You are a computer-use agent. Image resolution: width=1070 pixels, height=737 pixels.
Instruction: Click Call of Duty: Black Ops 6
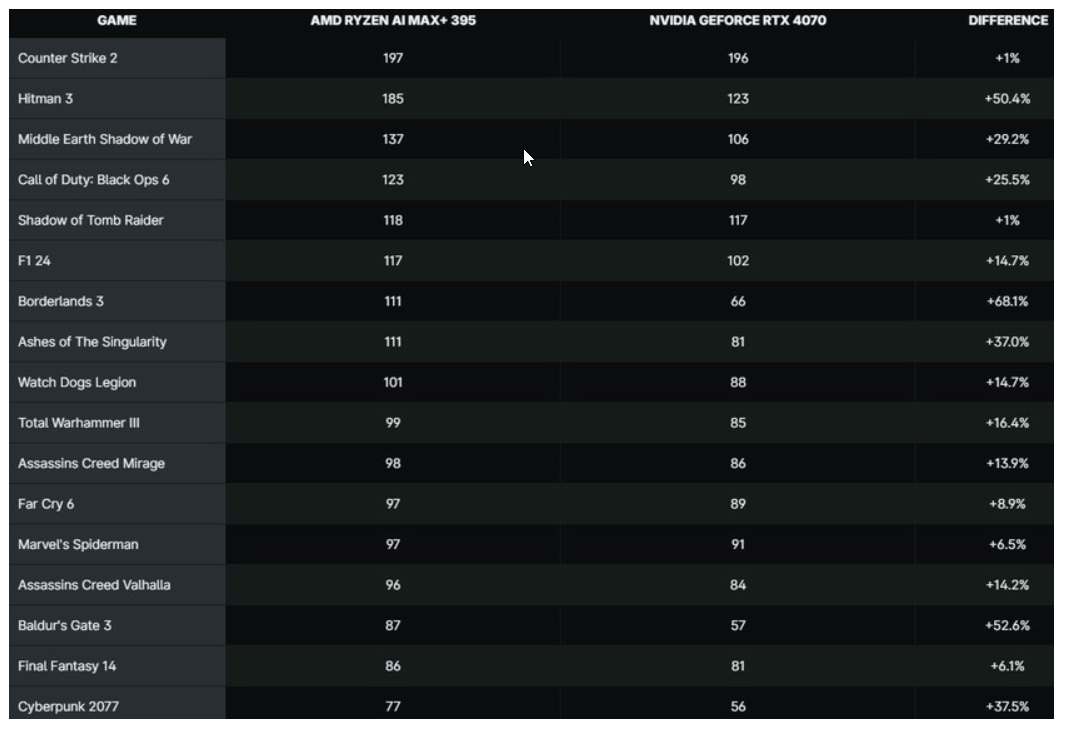(x=93, y=179)
